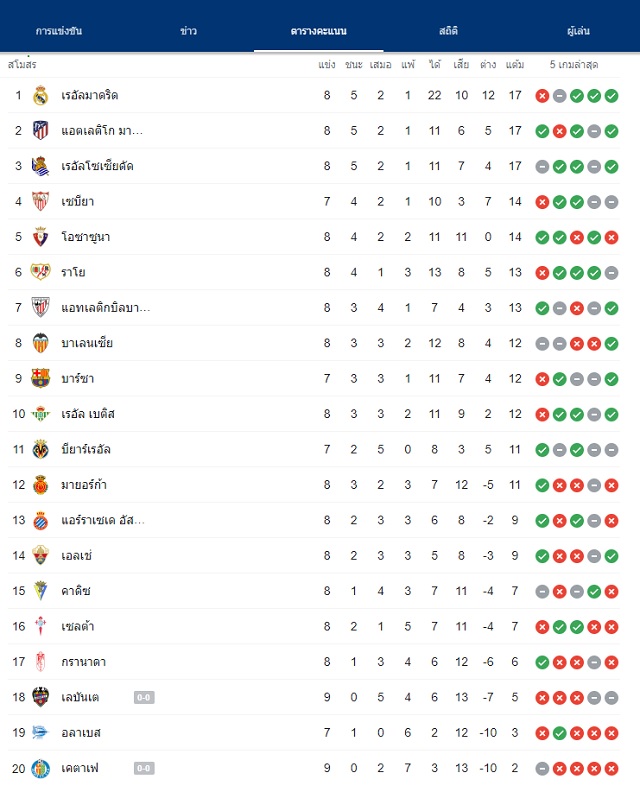
Task: Click the Getafe blue round crest
Action: click(x=40, y=768)
